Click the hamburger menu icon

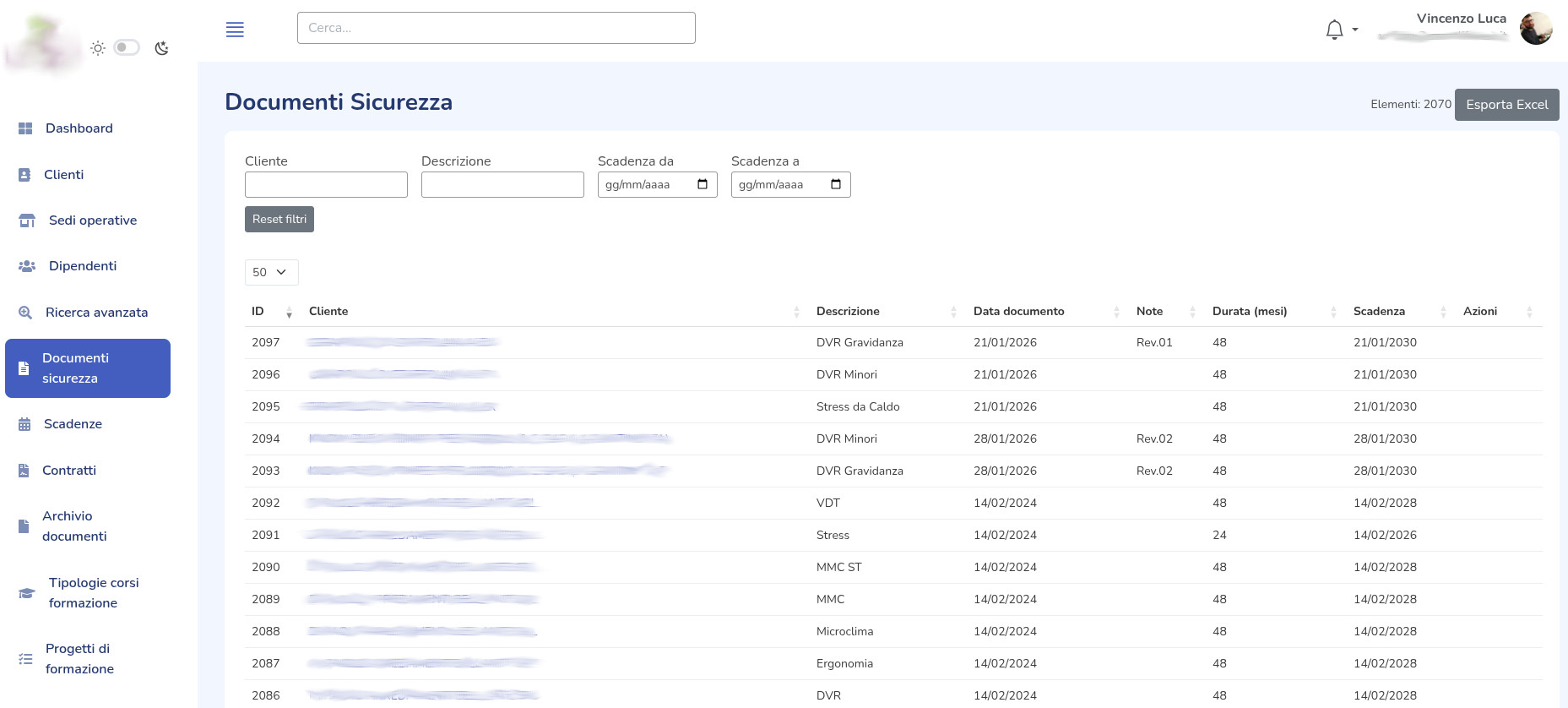(235, 30)
